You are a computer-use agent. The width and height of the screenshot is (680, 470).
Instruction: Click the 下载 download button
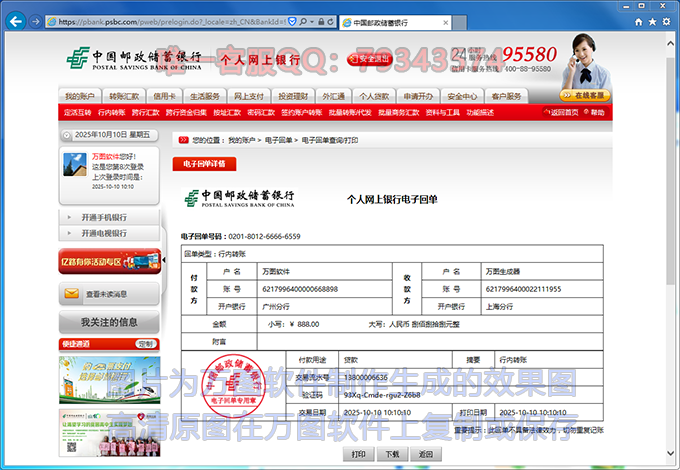tap(392, 453)
